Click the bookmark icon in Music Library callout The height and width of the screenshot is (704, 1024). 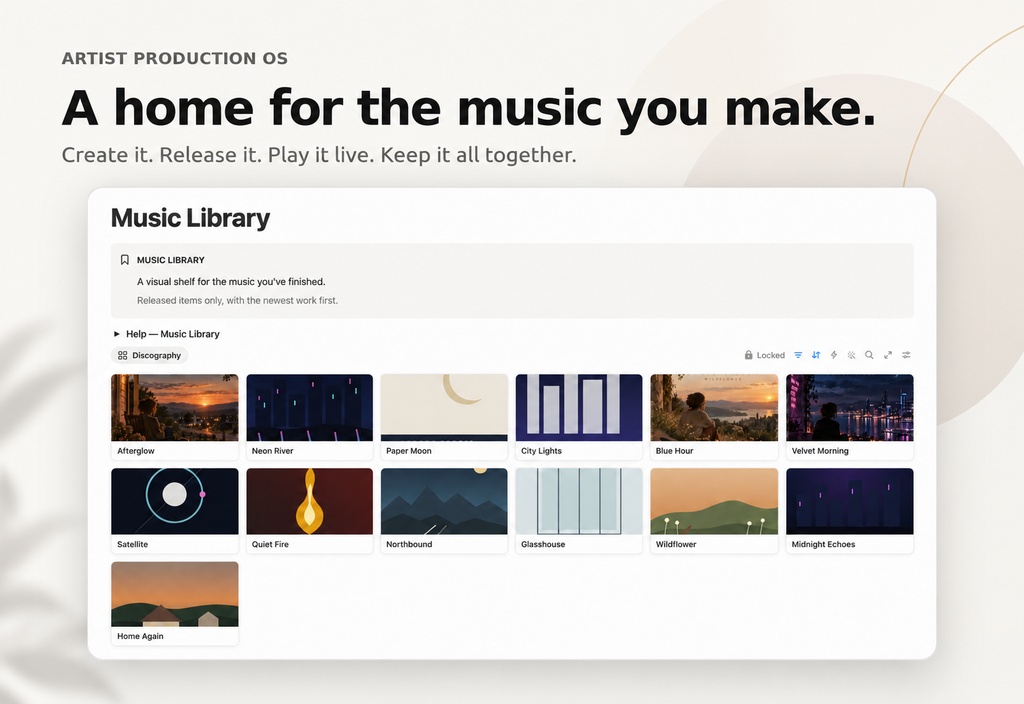point(125,260)
